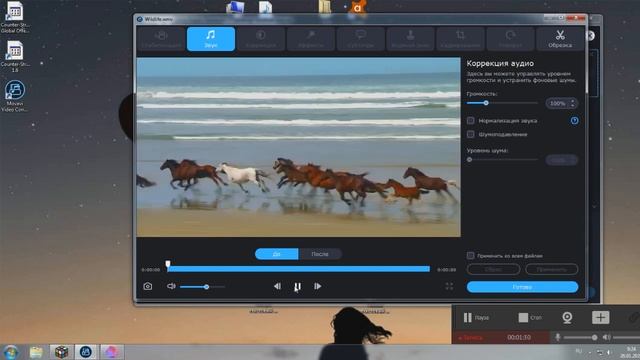Check the apply-to-all-files checkbox

pos(471,256)
